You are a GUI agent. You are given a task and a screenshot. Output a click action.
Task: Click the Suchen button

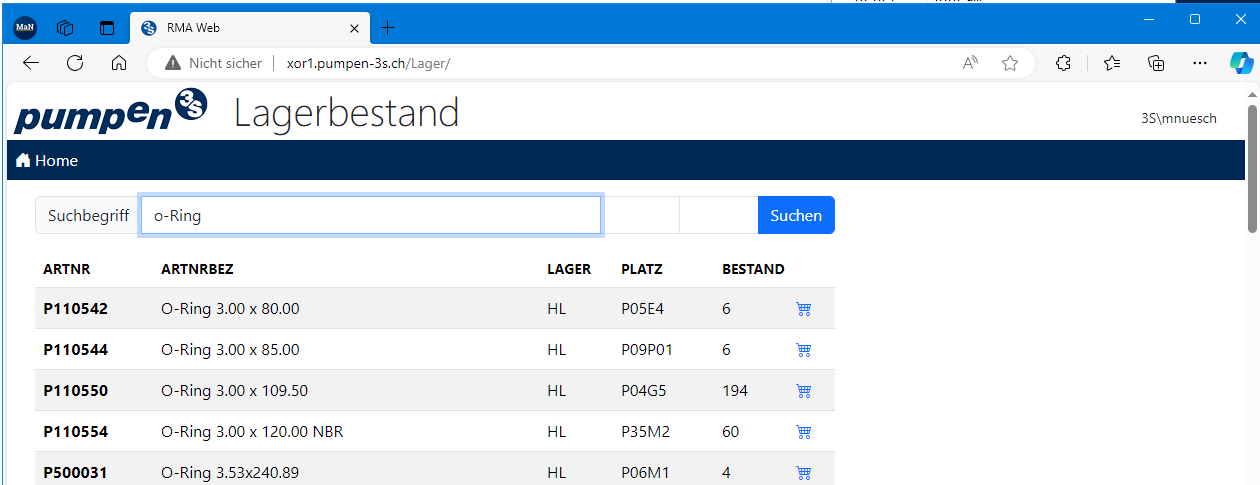[x=796, y=215]
